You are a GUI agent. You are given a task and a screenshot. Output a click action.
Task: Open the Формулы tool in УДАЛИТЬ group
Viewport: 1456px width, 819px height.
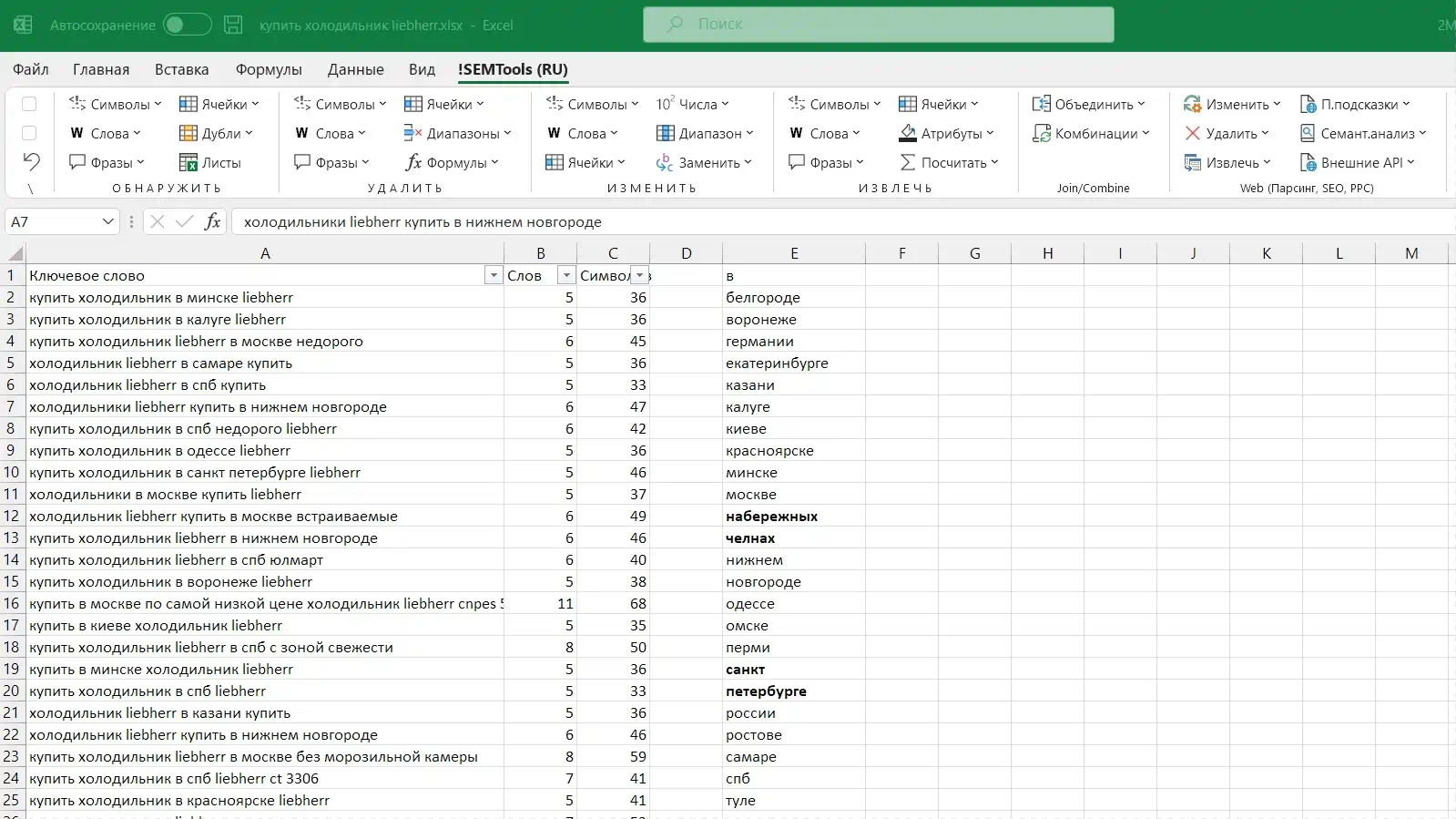pyautogui.click(x=452, y=162)
